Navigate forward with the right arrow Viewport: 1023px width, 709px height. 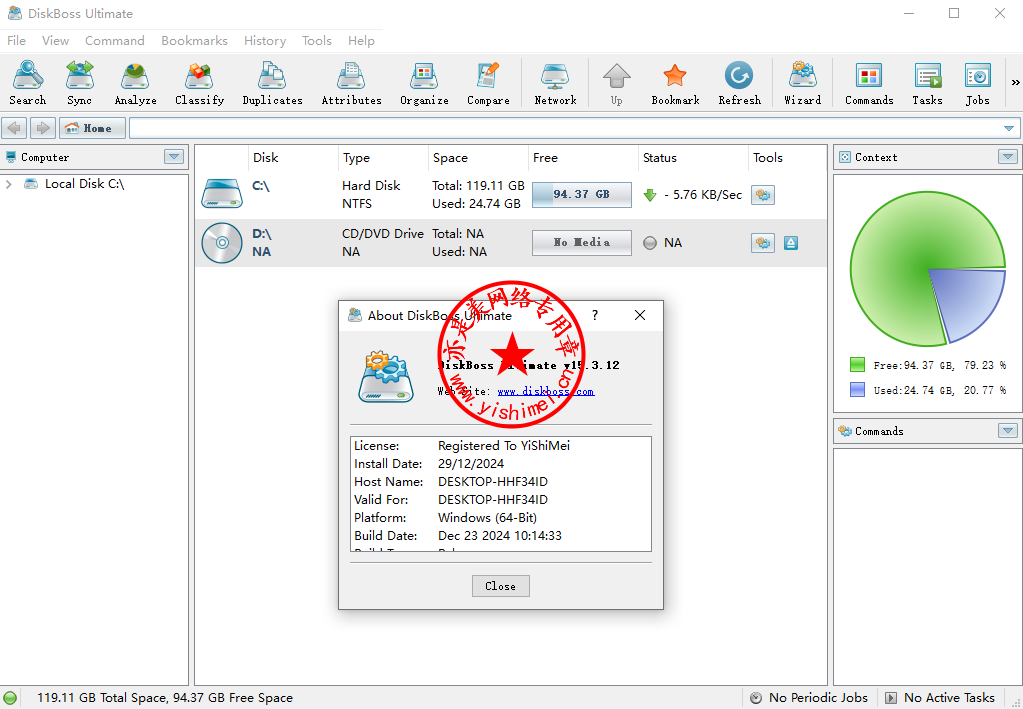[x=43, y=128]
